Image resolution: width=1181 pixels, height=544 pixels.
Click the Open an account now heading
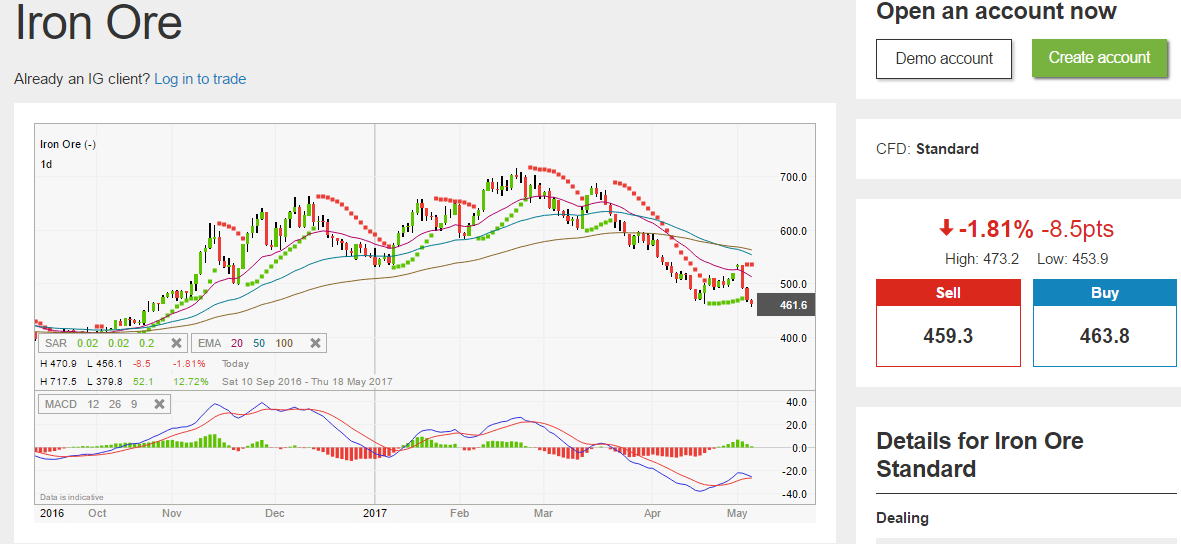[x=996, y=11]
